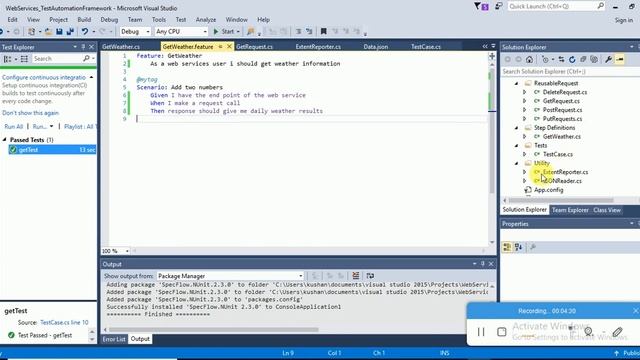Click Run All in Test Explorer
Screen dimensions: 640x360
click(x=13, y=127)
